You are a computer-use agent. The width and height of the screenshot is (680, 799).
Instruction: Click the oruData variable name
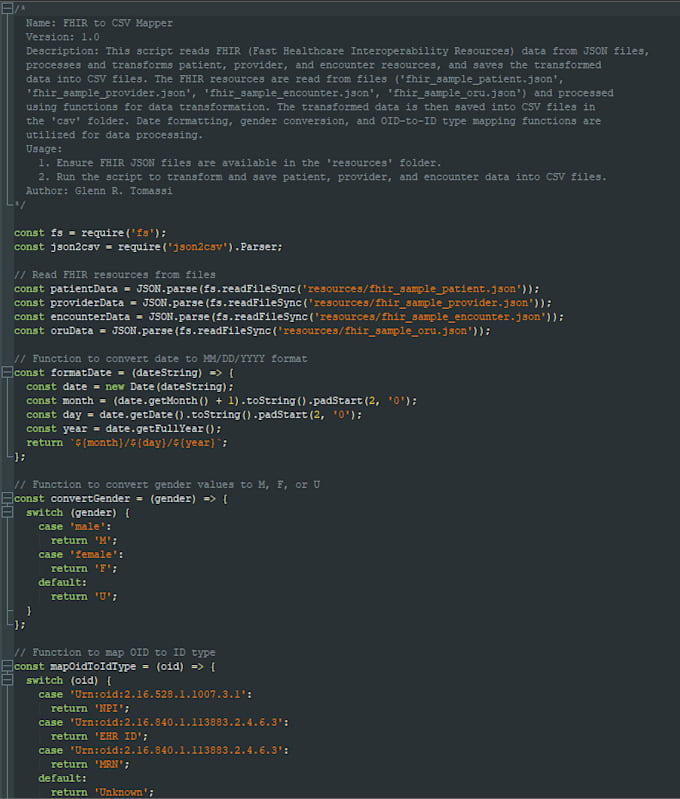click(x=72, y=331)
